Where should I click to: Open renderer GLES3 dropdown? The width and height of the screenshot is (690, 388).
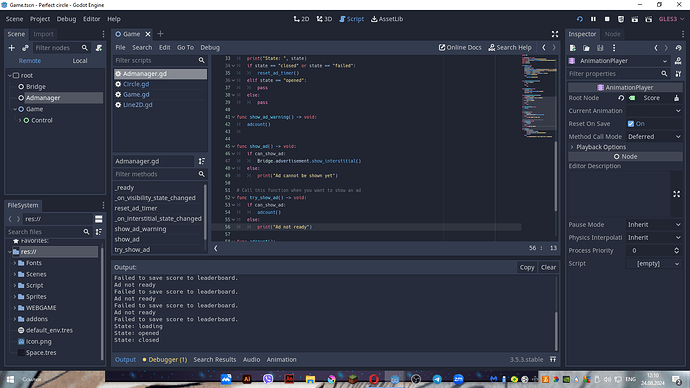pos(672,19)
